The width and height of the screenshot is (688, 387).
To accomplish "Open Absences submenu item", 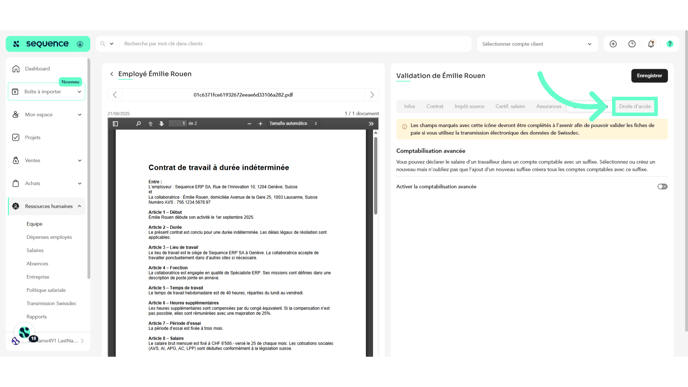I will click(x=37, y=264).
